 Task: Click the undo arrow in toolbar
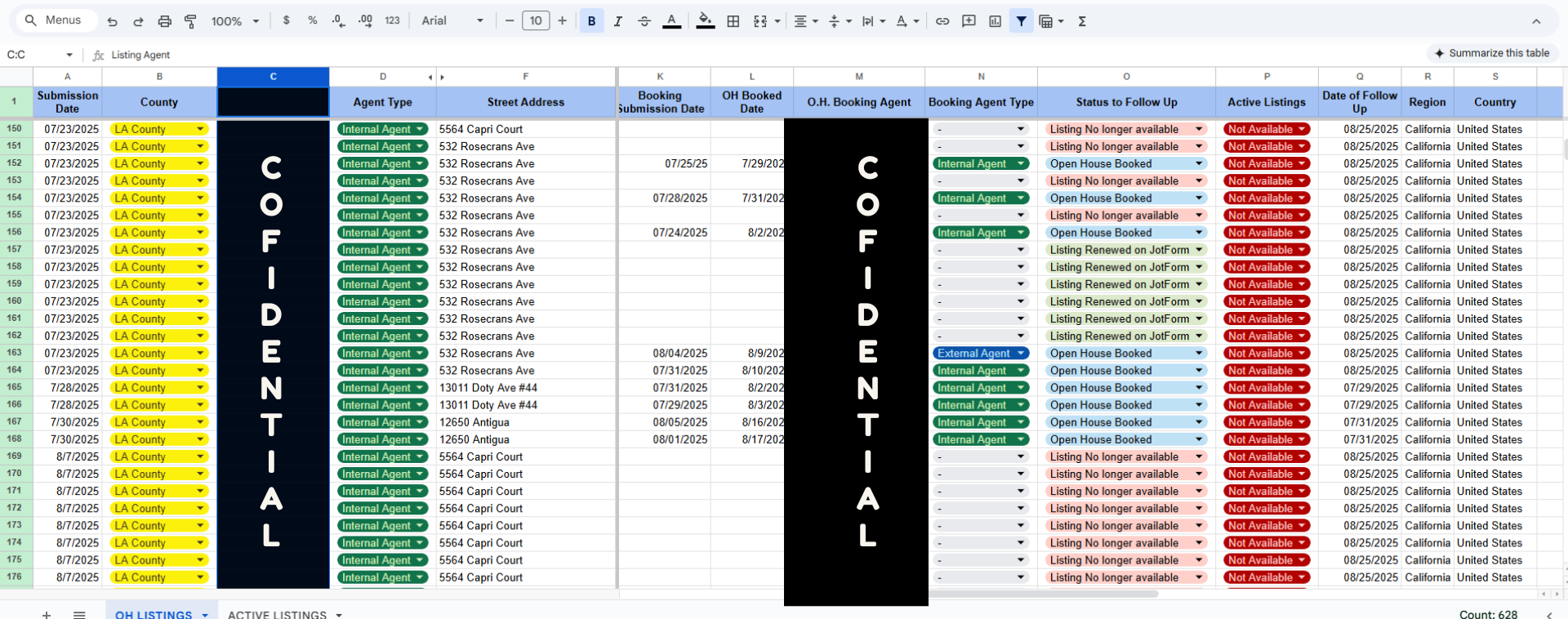113,21
